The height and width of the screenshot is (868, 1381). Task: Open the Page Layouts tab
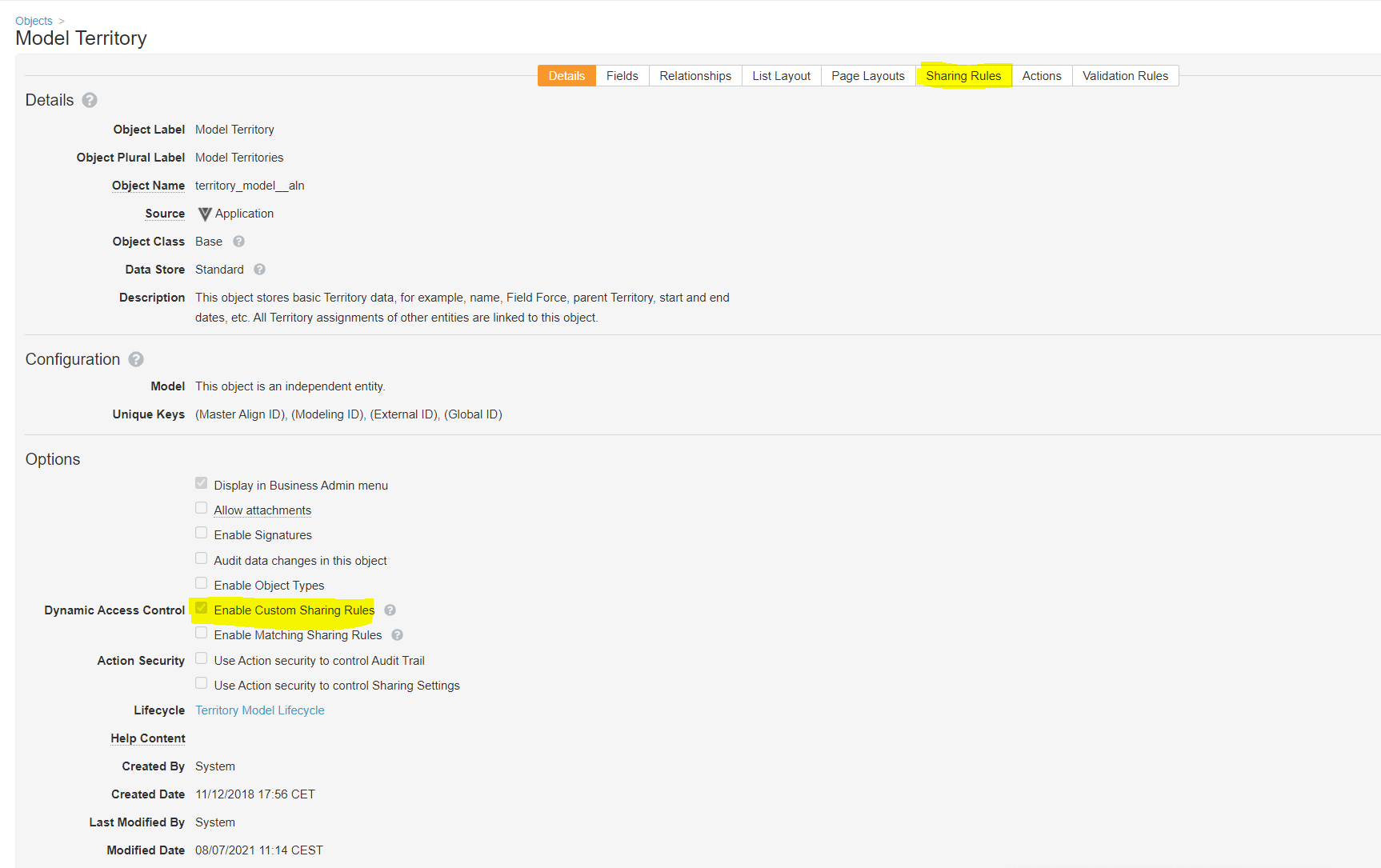(x=867, y=76)
